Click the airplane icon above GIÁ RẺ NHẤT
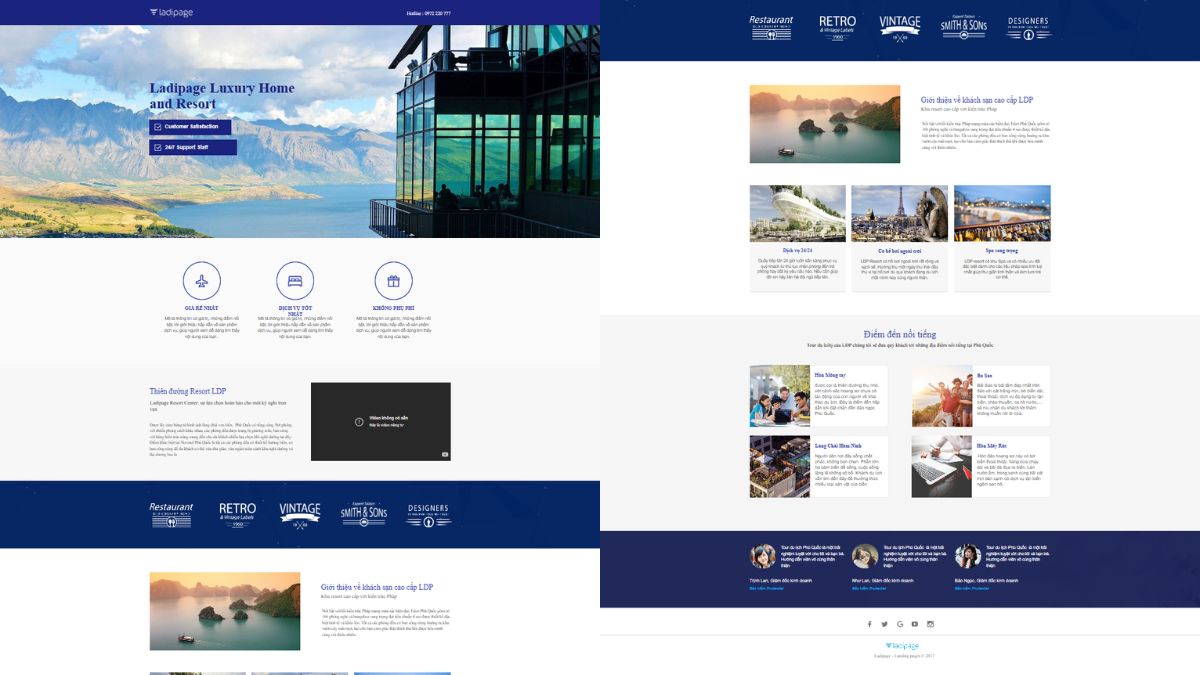This screenshot has width=1200, height=675. pos(202,281)
